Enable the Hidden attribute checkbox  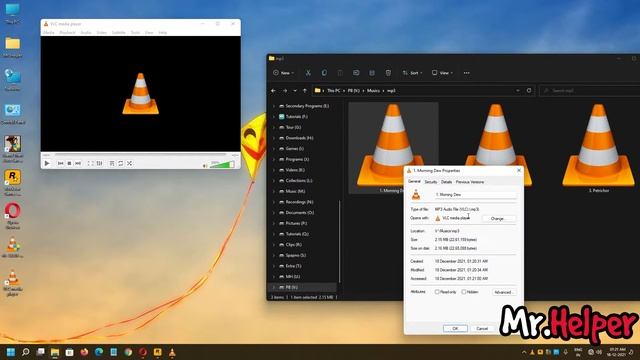coord(464,292)
